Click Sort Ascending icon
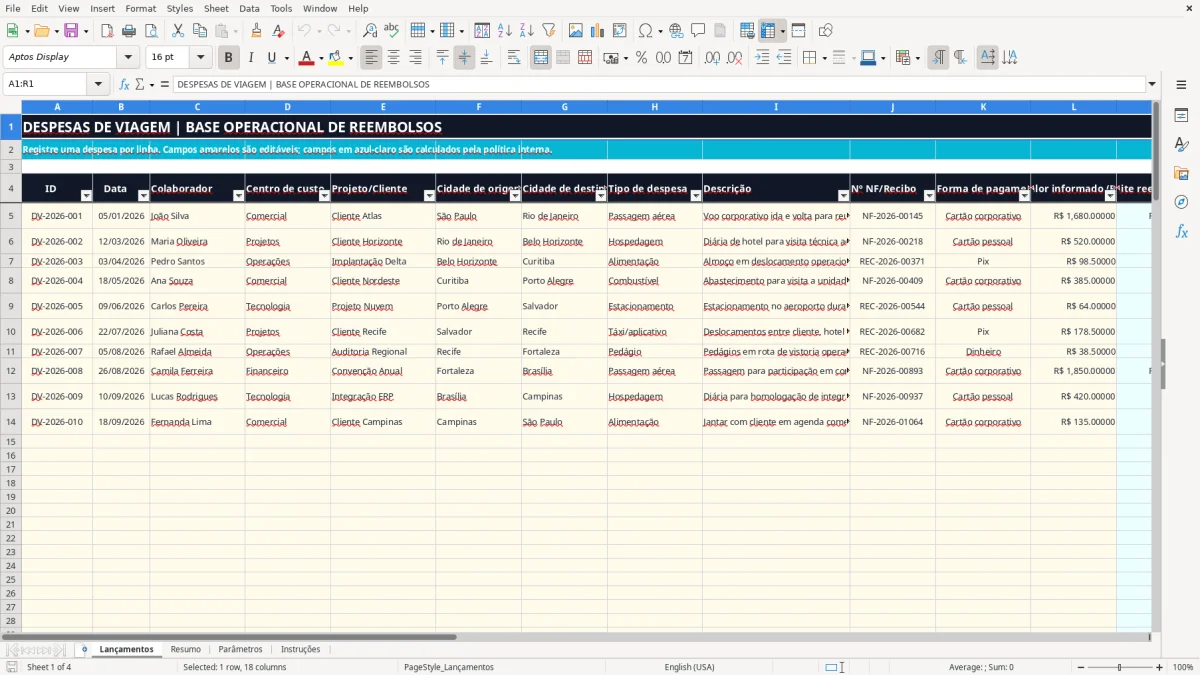This screenshot has height=675, width=1200. click(505, 30)
